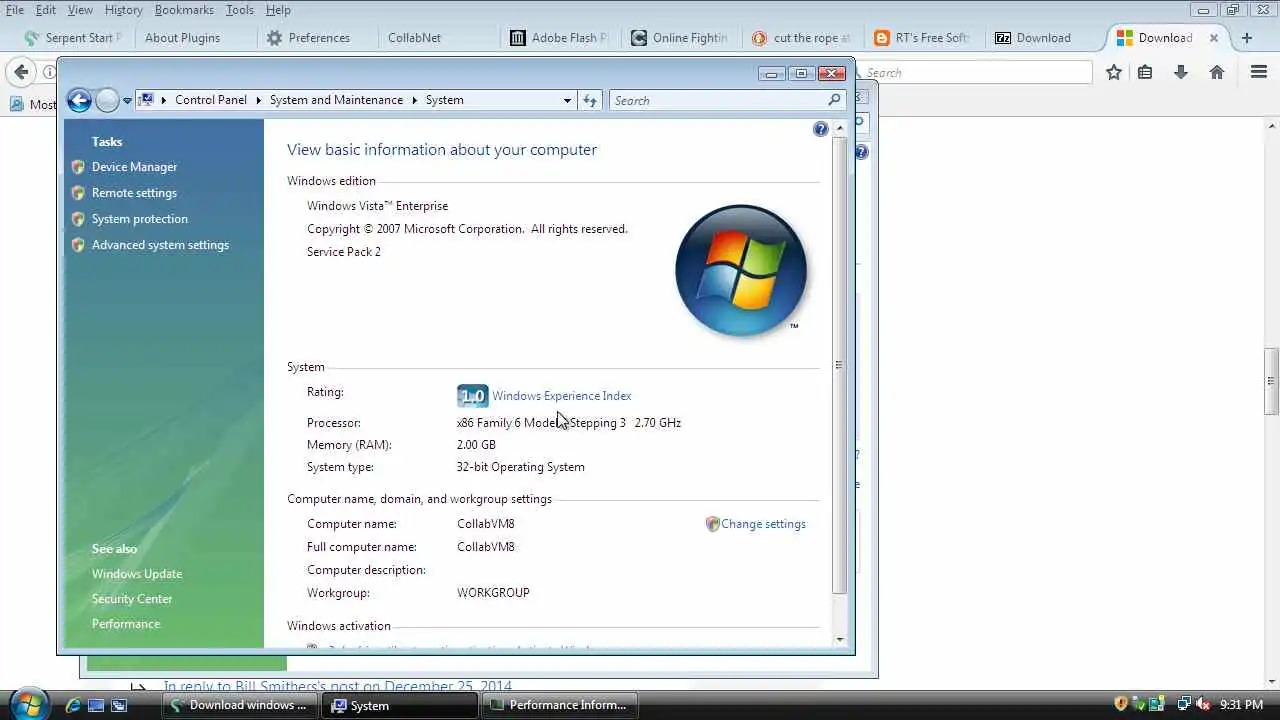1280x720 pixels.
Task: Click the network connection tray icon
Action: click(x=1184, y=705)
